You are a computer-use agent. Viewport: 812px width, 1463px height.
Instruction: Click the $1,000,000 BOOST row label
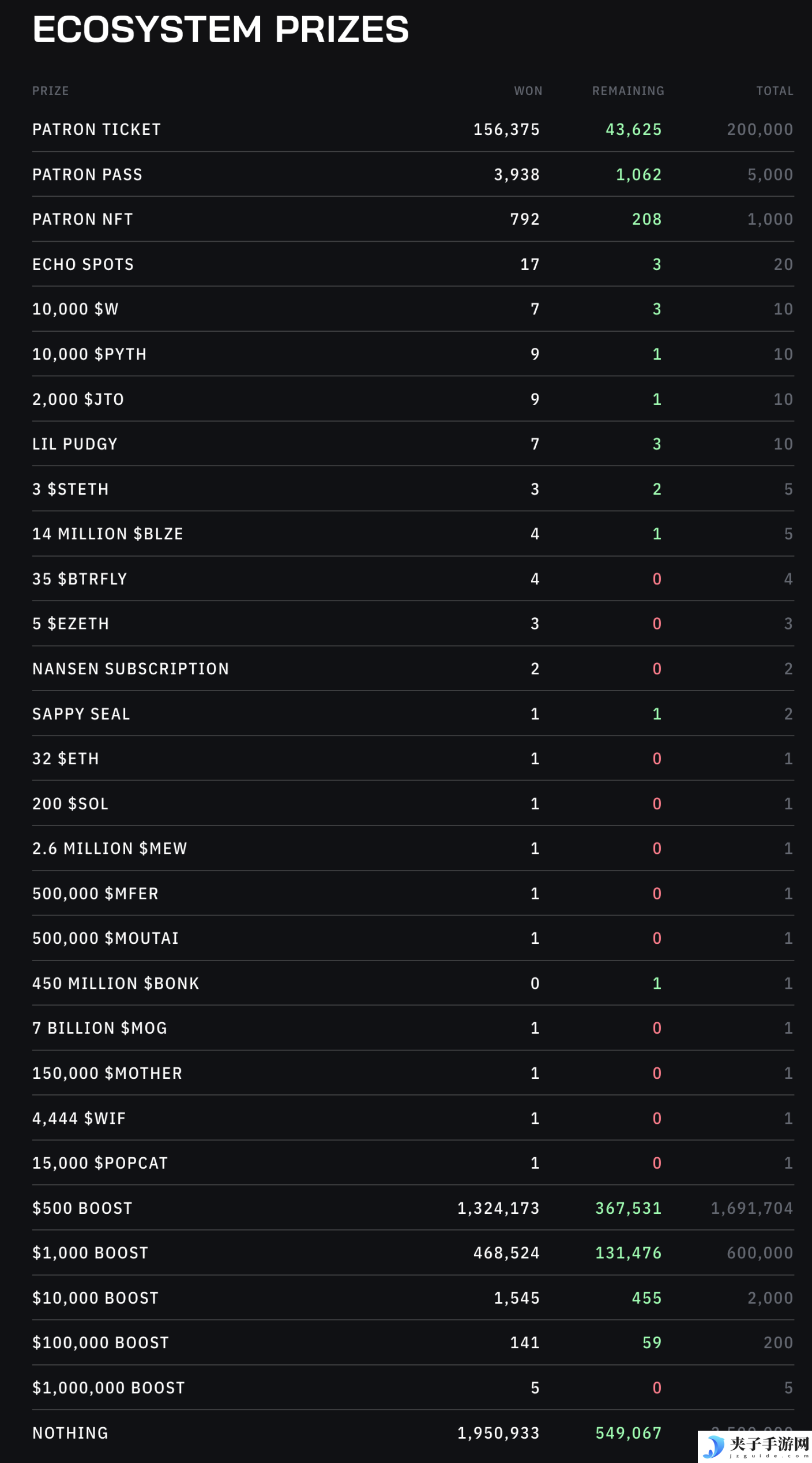108,1387
